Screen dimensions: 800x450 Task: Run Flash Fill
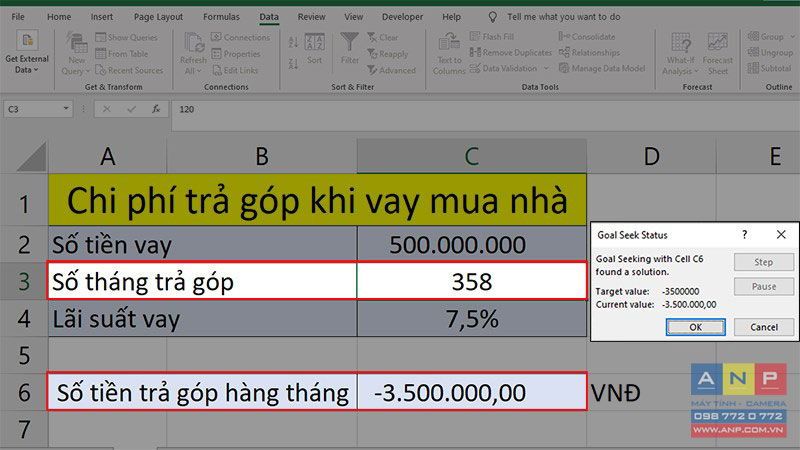click(x=492, y=37)
